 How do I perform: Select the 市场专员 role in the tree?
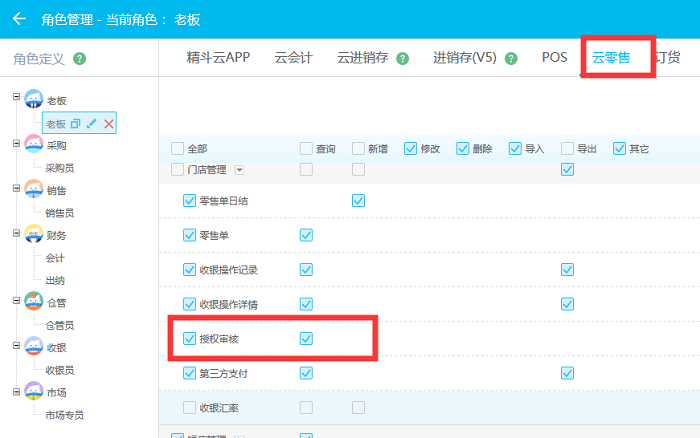[x=64, y=415]
